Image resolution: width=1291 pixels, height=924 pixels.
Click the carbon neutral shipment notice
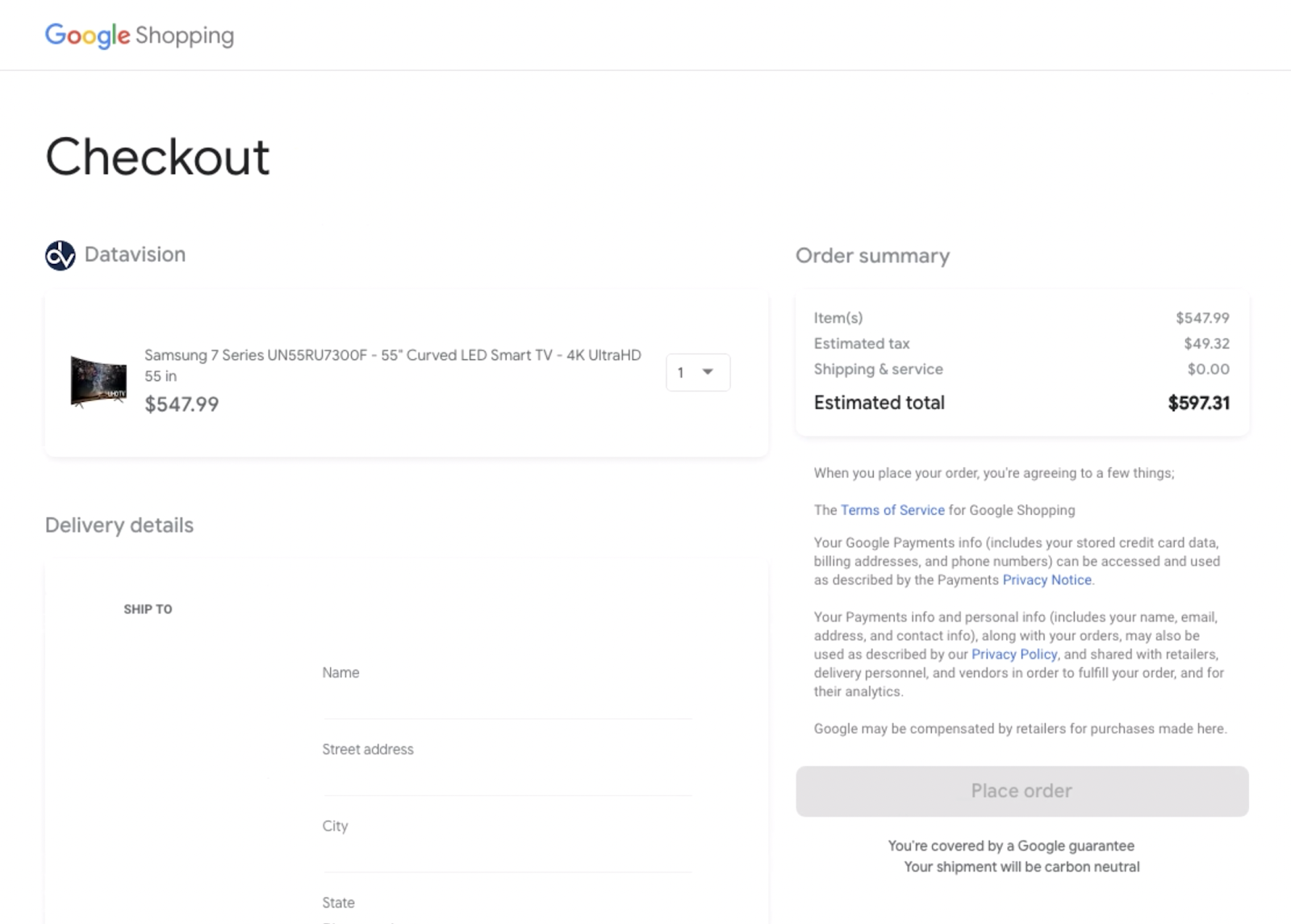(x=1022, y=867)
